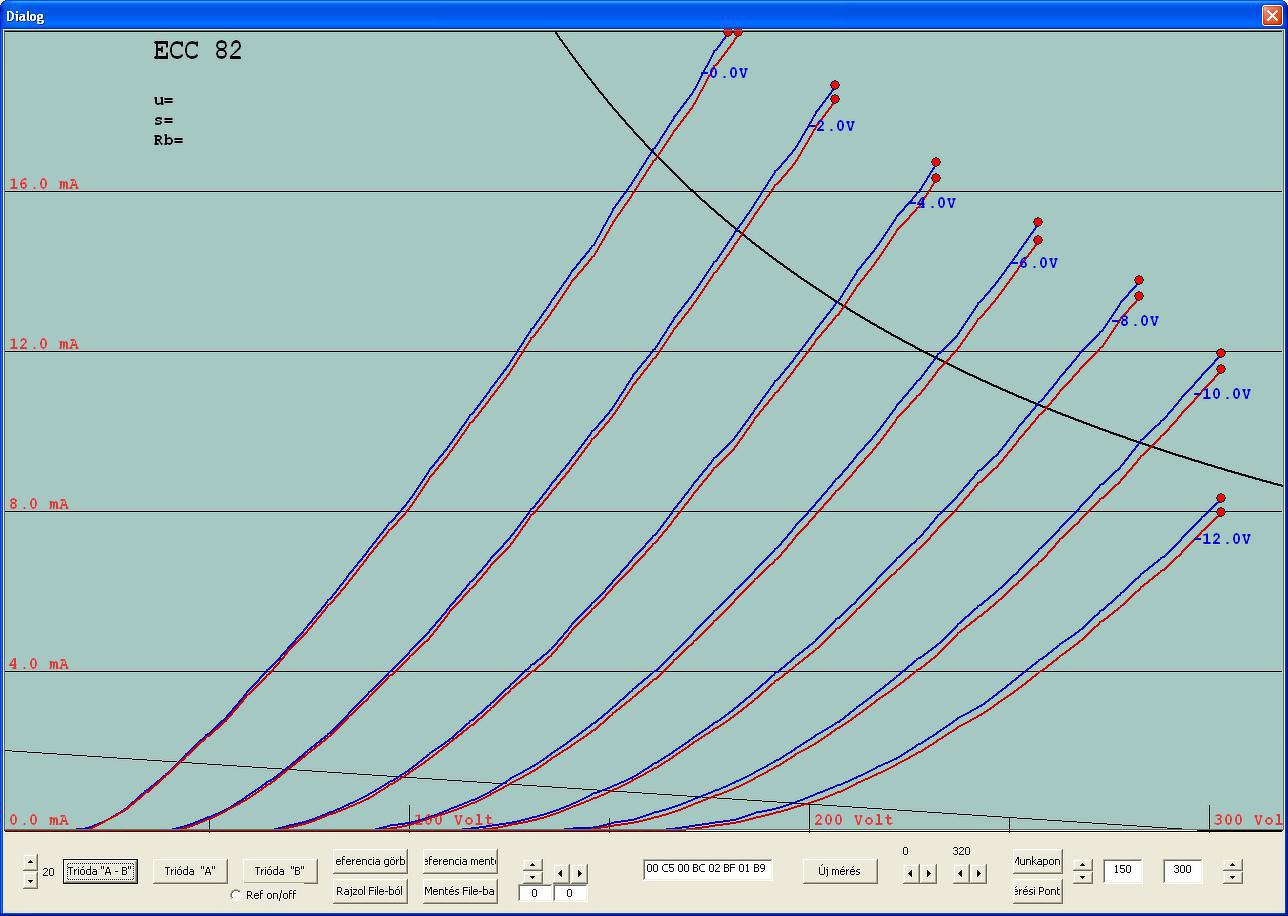This screenshot has width=1288, height=916.
Task: Click the Referencia görbe button
Action: (x=370, y=861)
